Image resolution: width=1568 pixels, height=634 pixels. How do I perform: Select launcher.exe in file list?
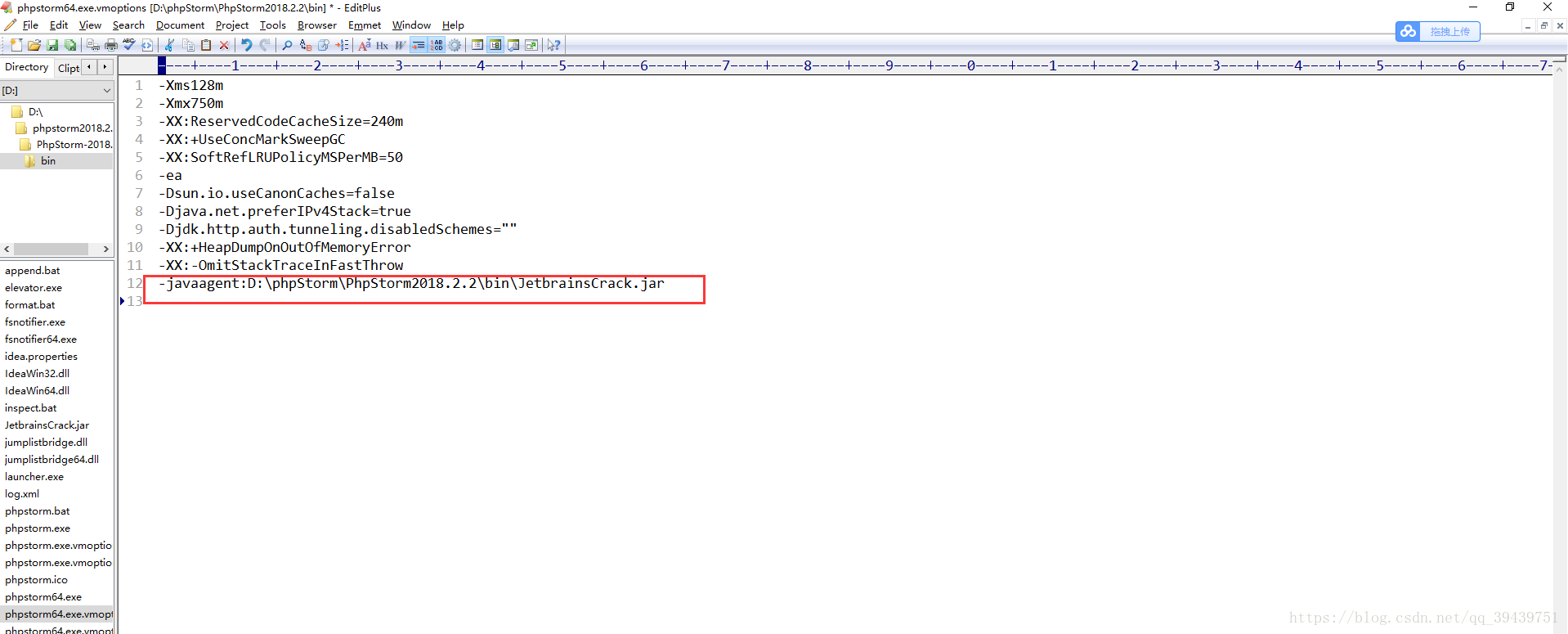coord(34,477)
